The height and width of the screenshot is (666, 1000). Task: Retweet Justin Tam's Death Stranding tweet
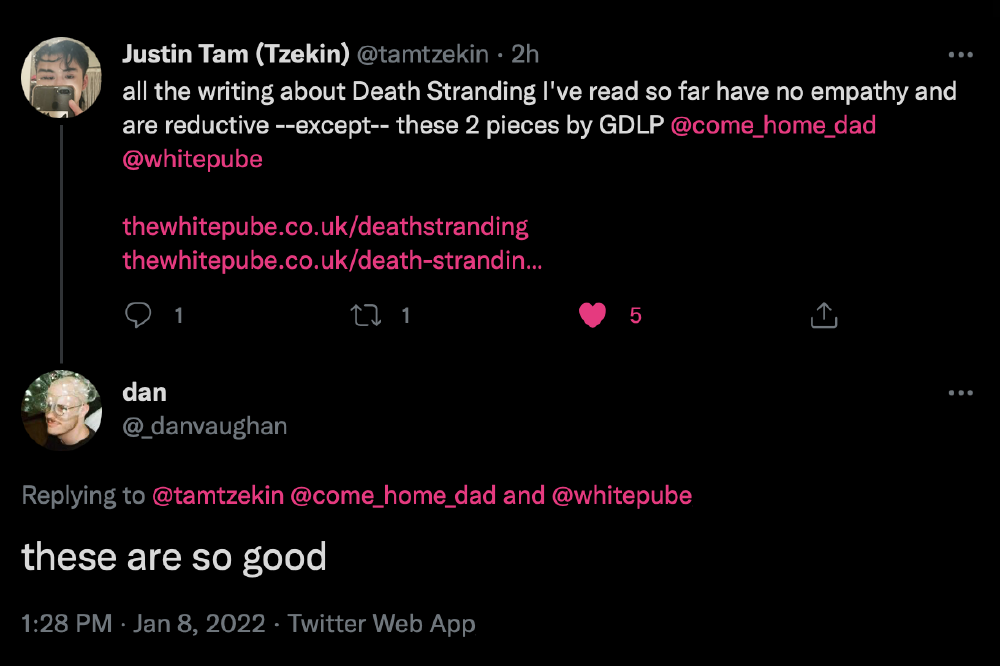(x=366, y=316)
